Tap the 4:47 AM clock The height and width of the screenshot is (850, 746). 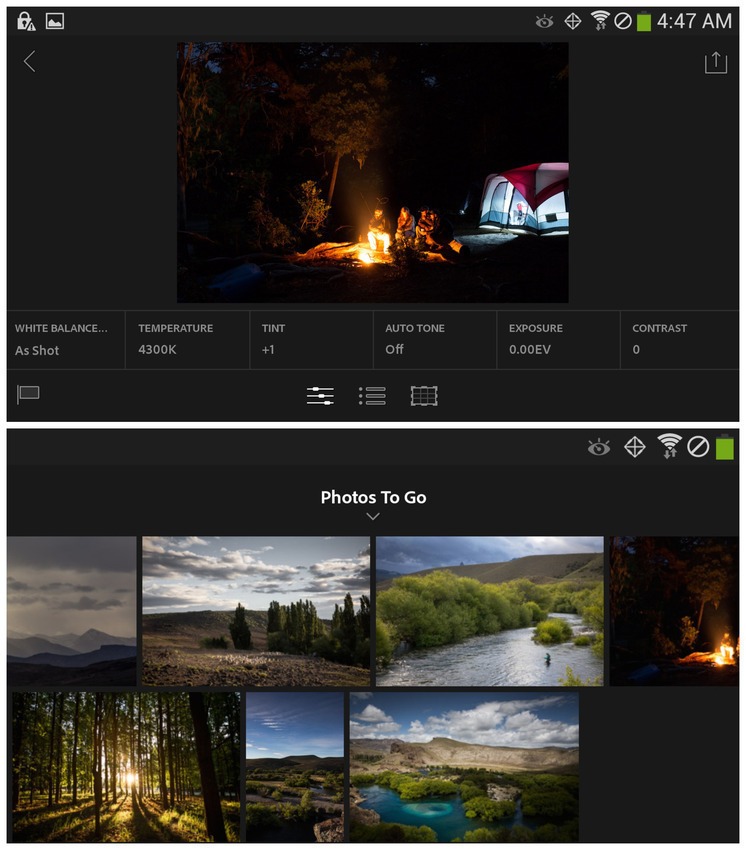click(x=694, y=21)
